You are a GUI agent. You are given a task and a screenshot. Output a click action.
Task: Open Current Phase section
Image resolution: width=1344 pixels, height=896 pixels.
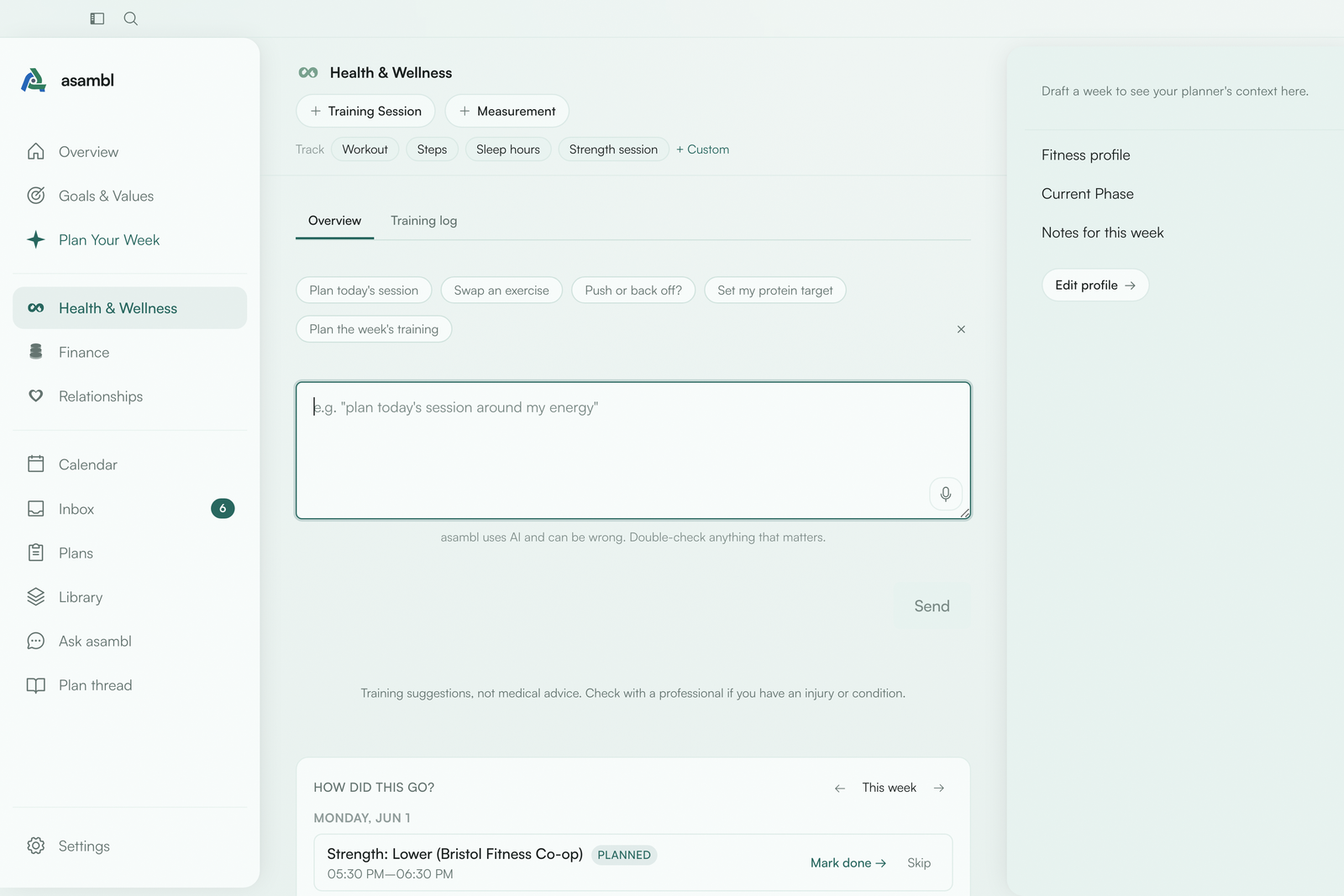(x=1088, y=194)
